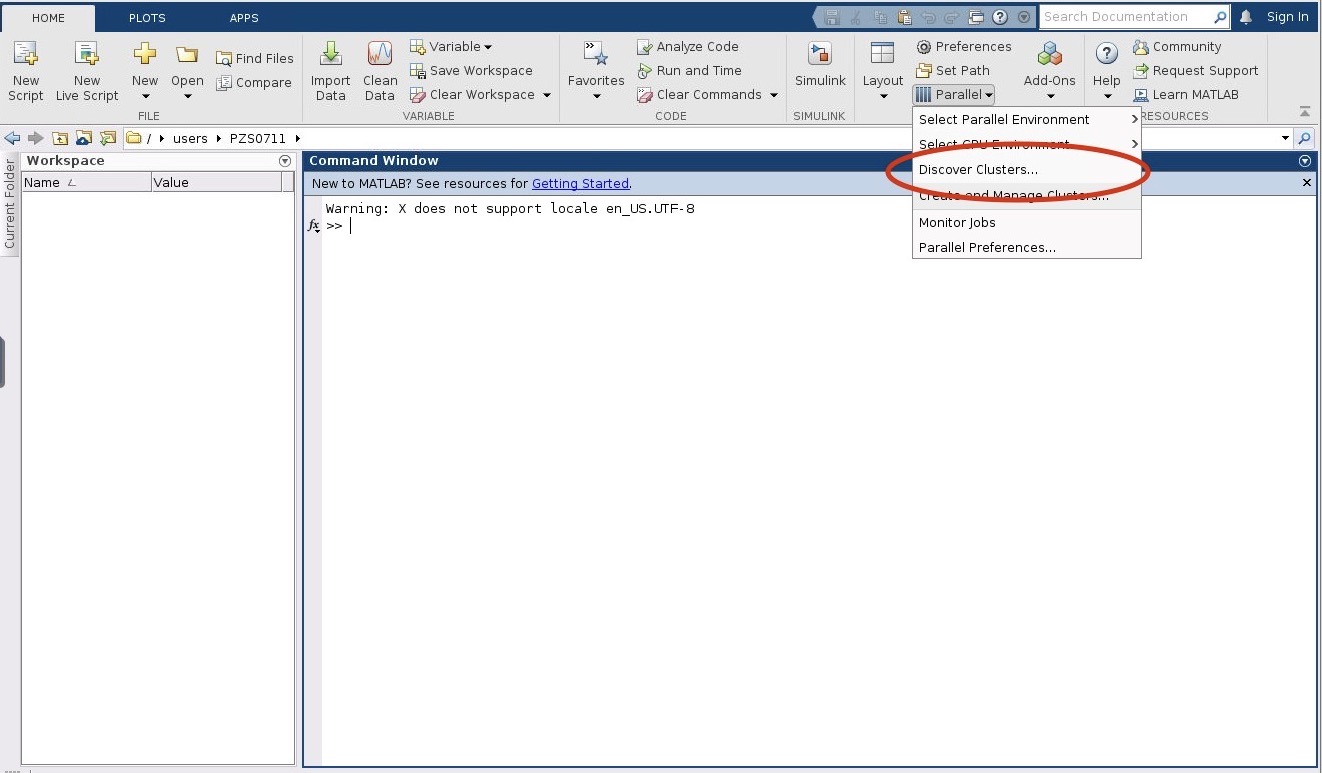Open the Add-Ons dropdown
This screenshot has width=1322, height=773.
tap(1050, 71)
